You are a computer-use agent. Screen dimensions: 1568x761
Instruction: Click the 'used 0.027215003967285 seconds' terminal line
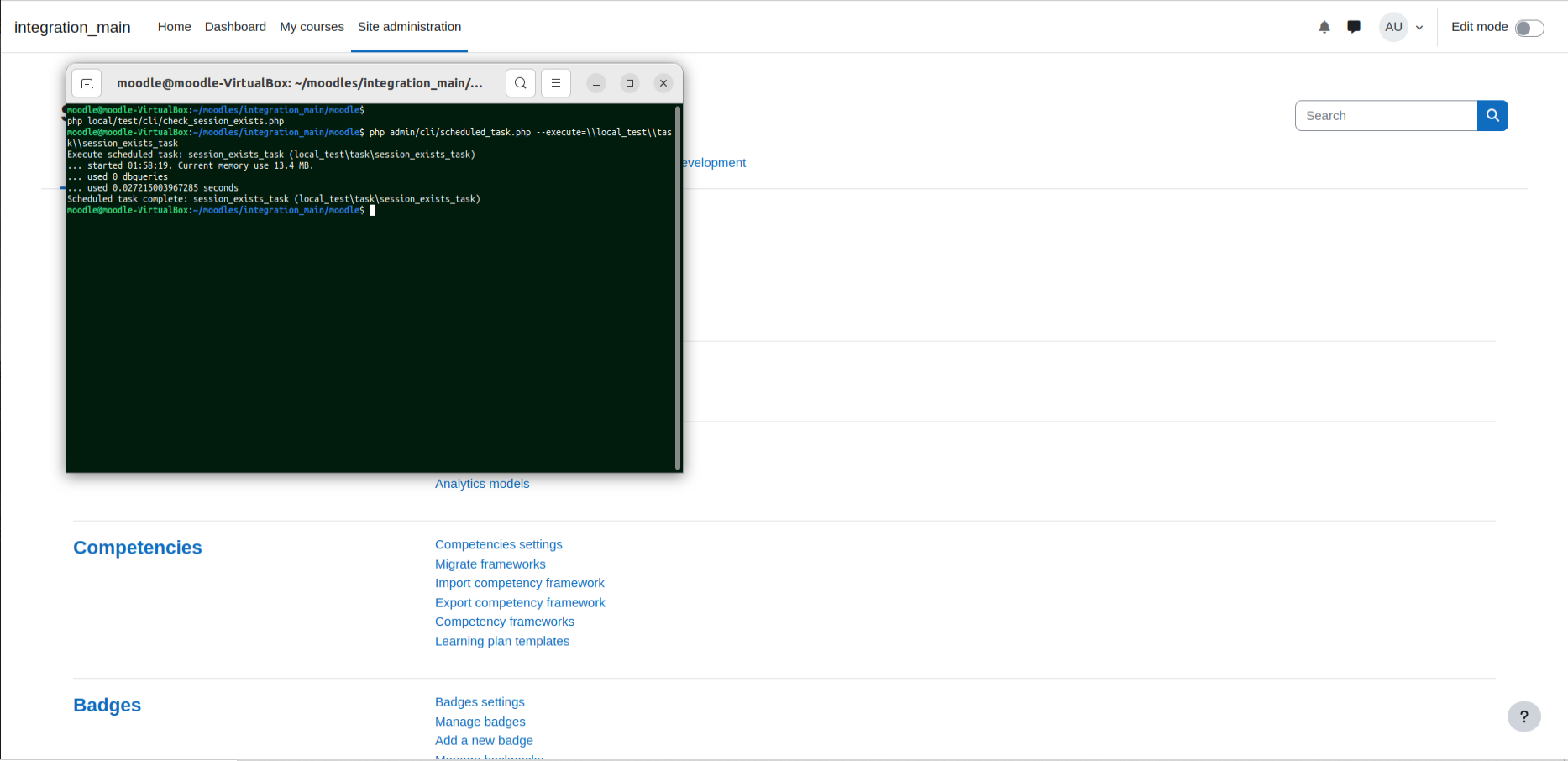click(153, 188)
